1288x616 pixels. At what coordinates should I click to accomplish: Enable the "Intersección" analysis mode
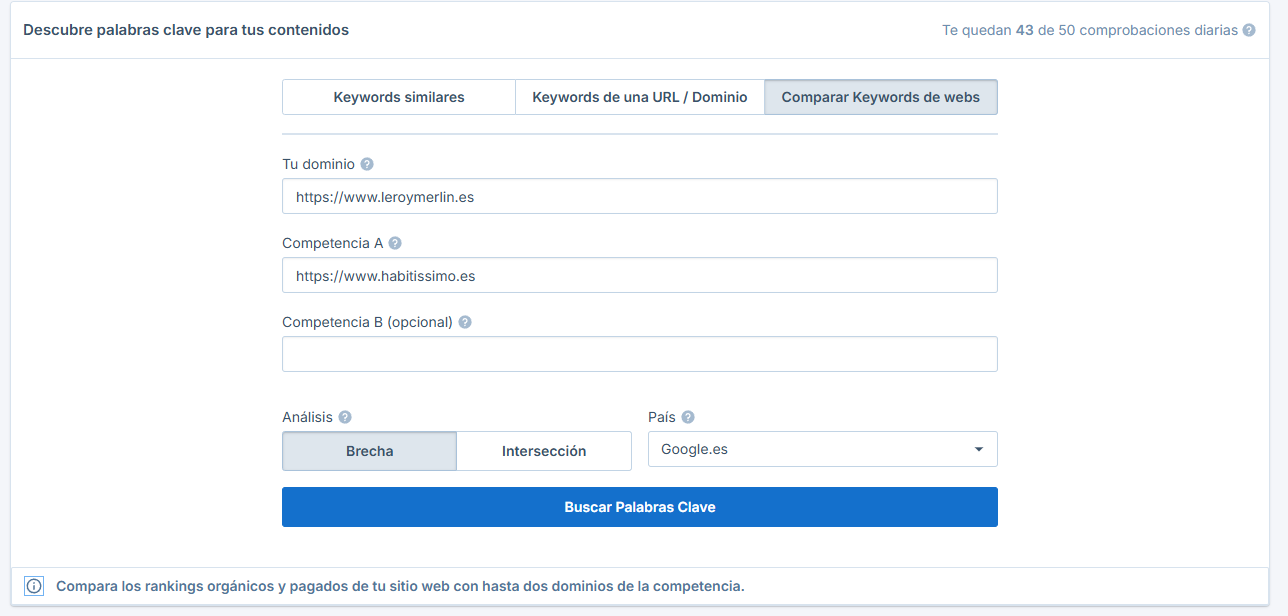pyautogui.click(x=543, y=451)
